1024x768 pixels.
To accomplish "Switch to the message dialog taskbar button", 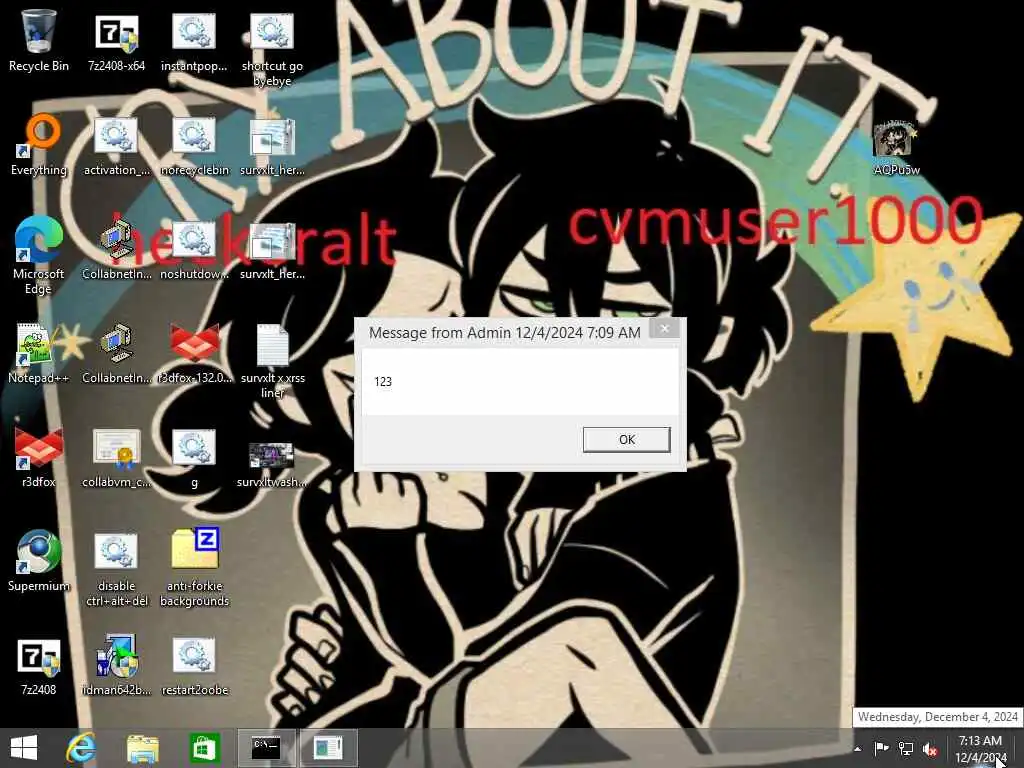I will [328, 748].
